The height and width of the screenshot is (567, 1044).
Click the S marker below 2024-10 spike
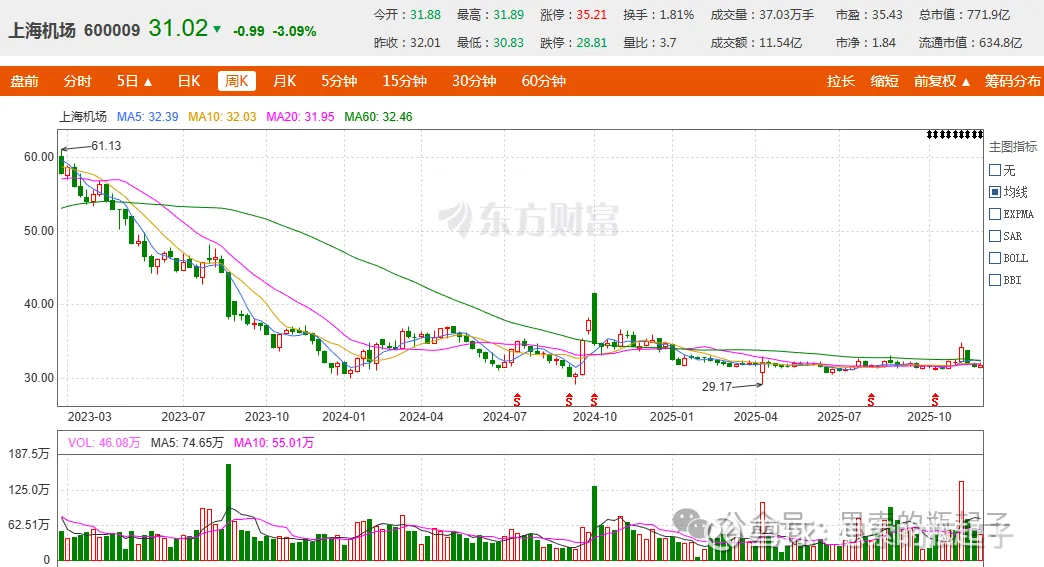point(594,399)
